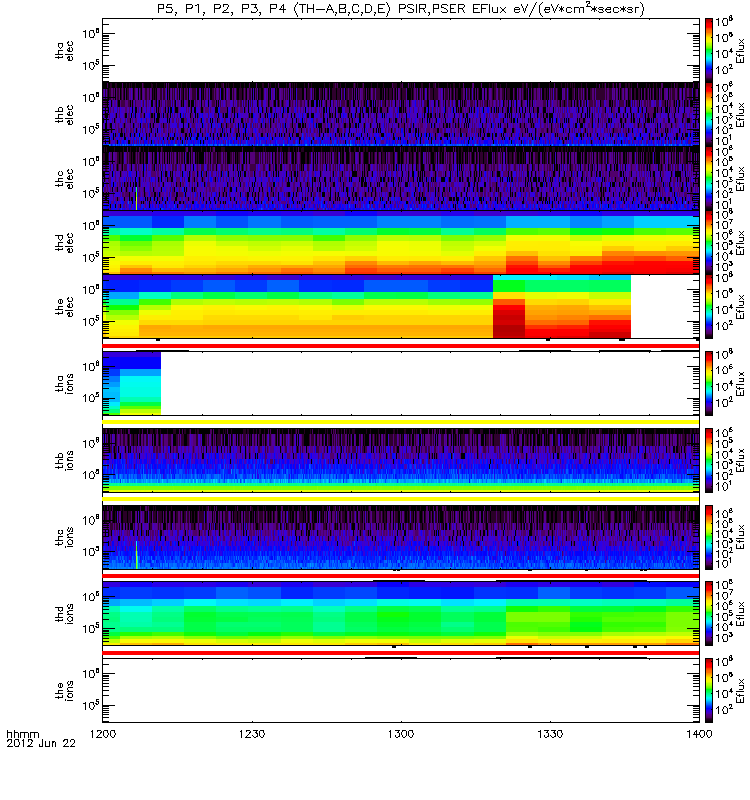Click the red bar above the tha ions panel
750x800 pixels.
point(401,346)
